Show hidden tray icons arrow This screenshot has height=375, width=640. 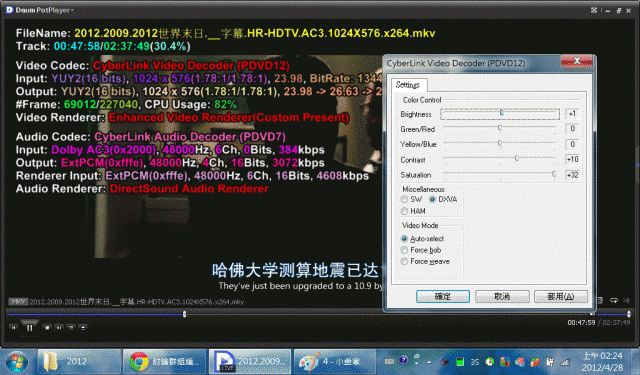(x=429, y=362)
